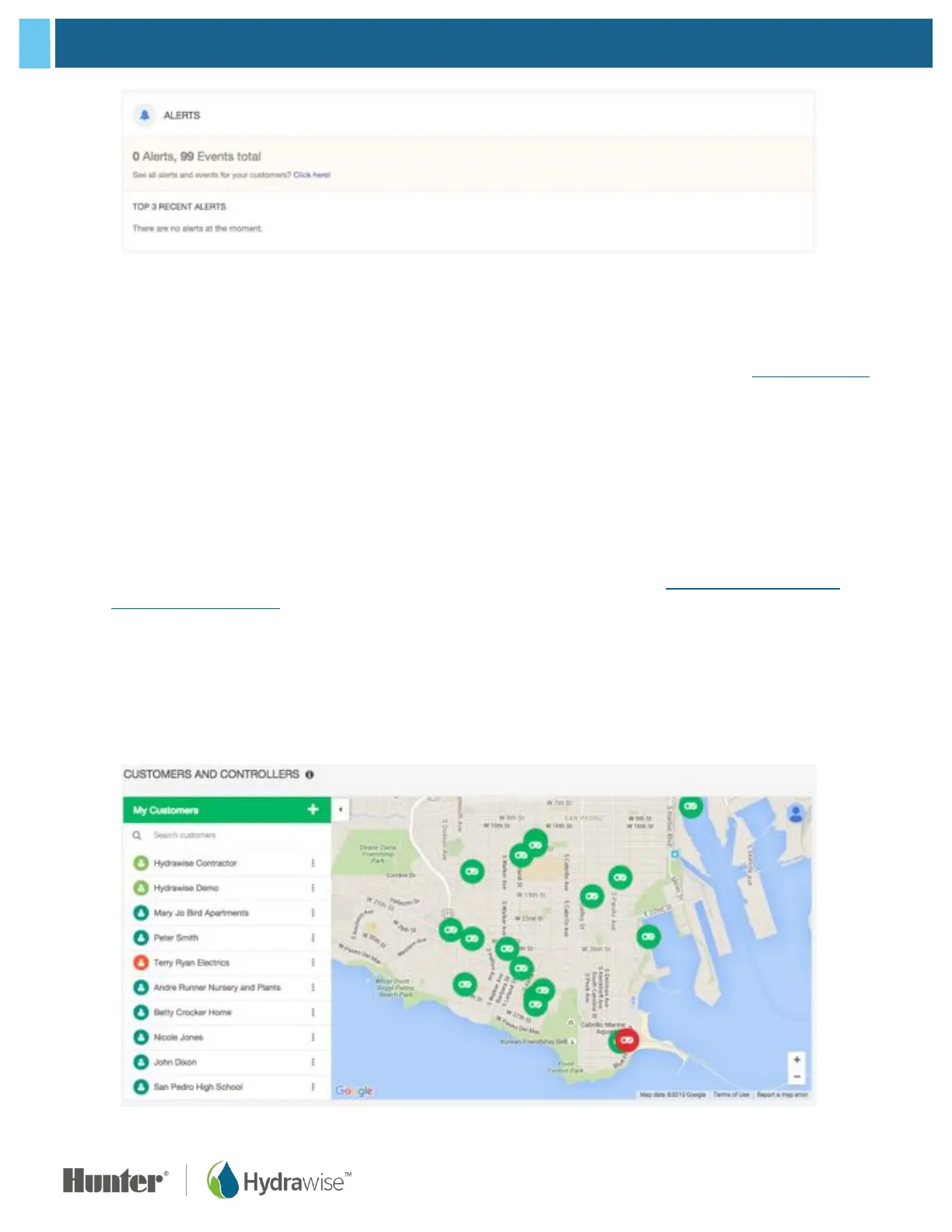Click the orange Terry Ryan Electrics avatar icon
Screen dimensions: 952x1232
click(x=141, y=963)
